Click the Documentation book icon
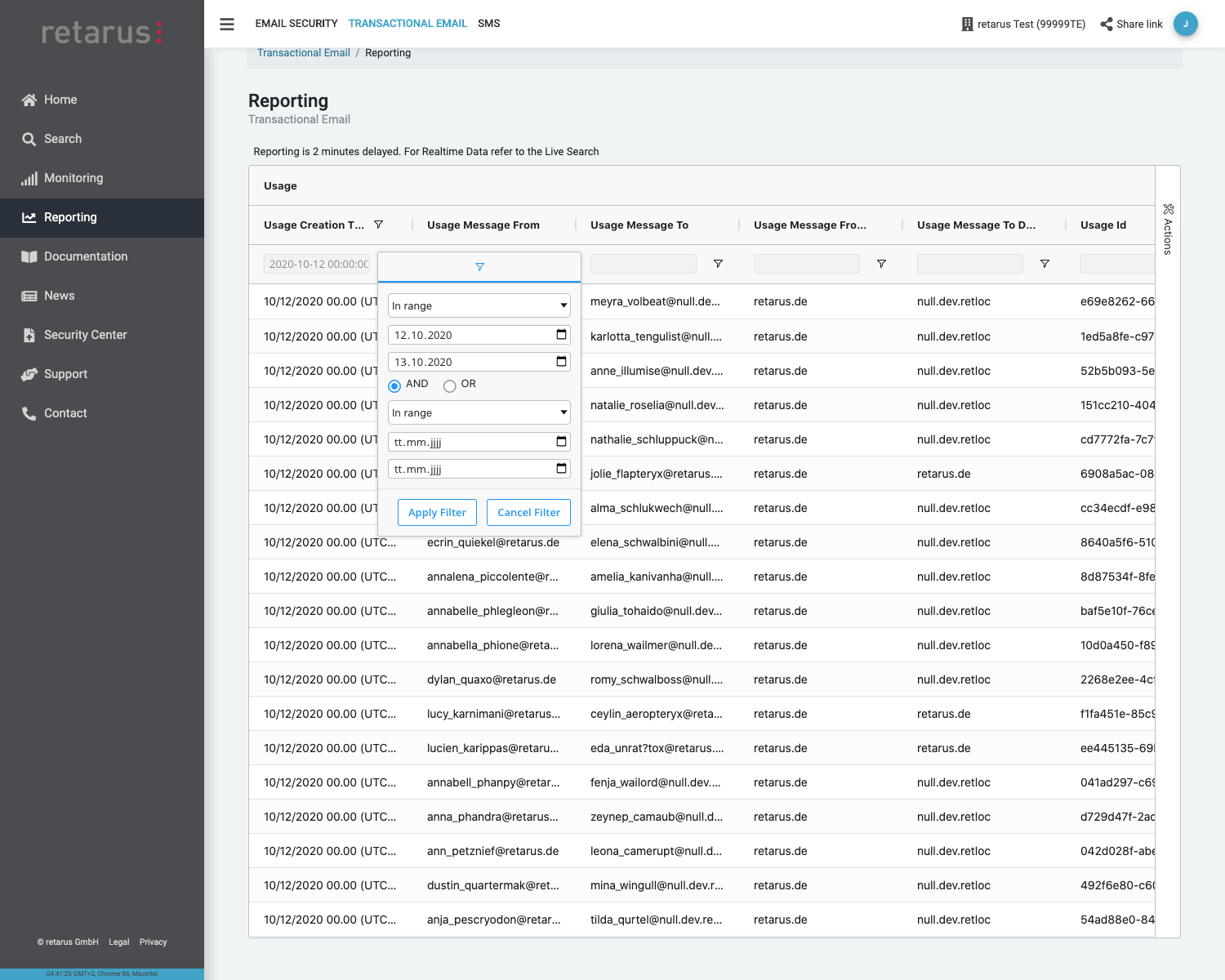 tap(29, 256)
